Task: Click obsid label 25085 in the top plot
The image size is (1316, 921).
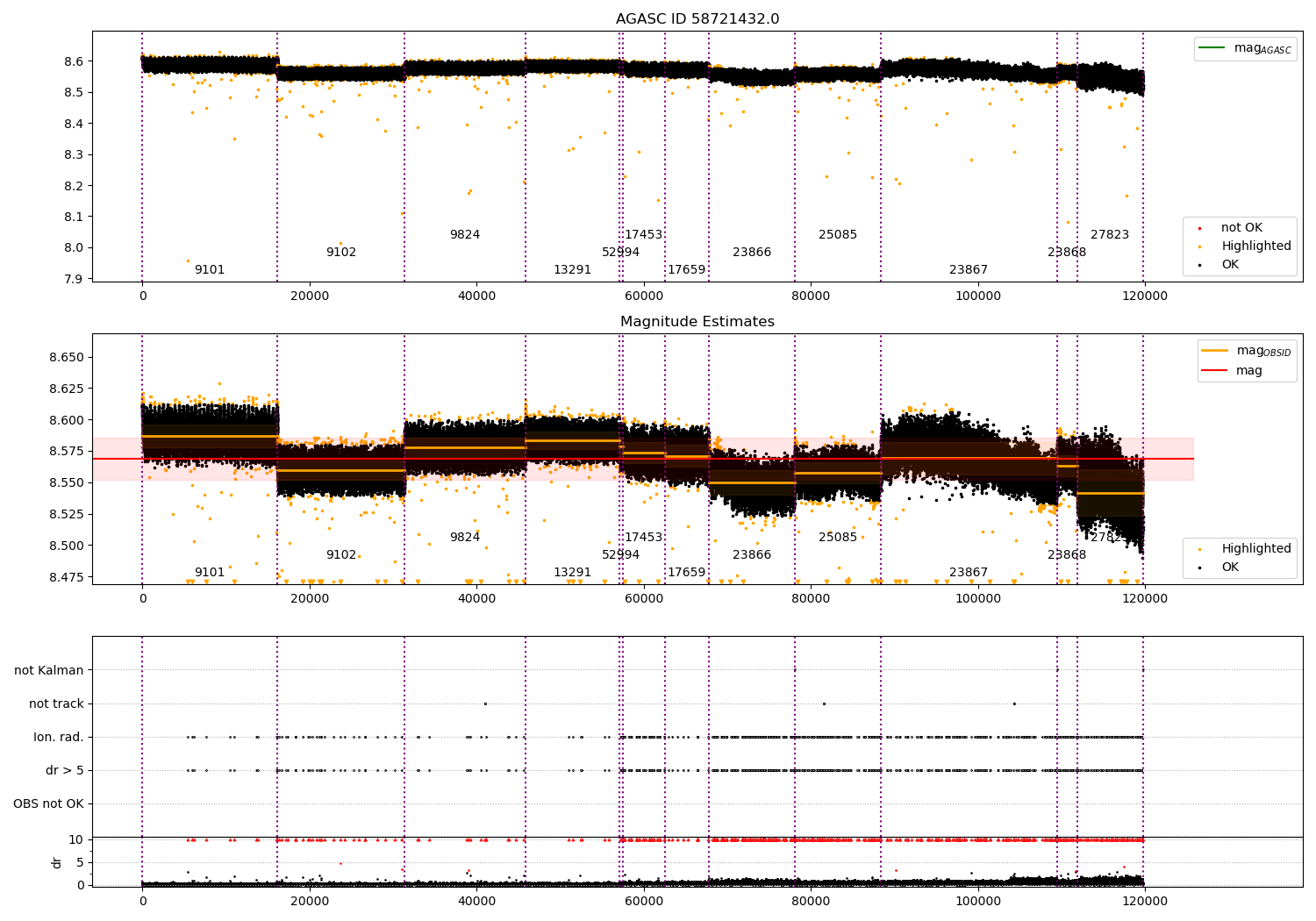Action: [838, 235]
